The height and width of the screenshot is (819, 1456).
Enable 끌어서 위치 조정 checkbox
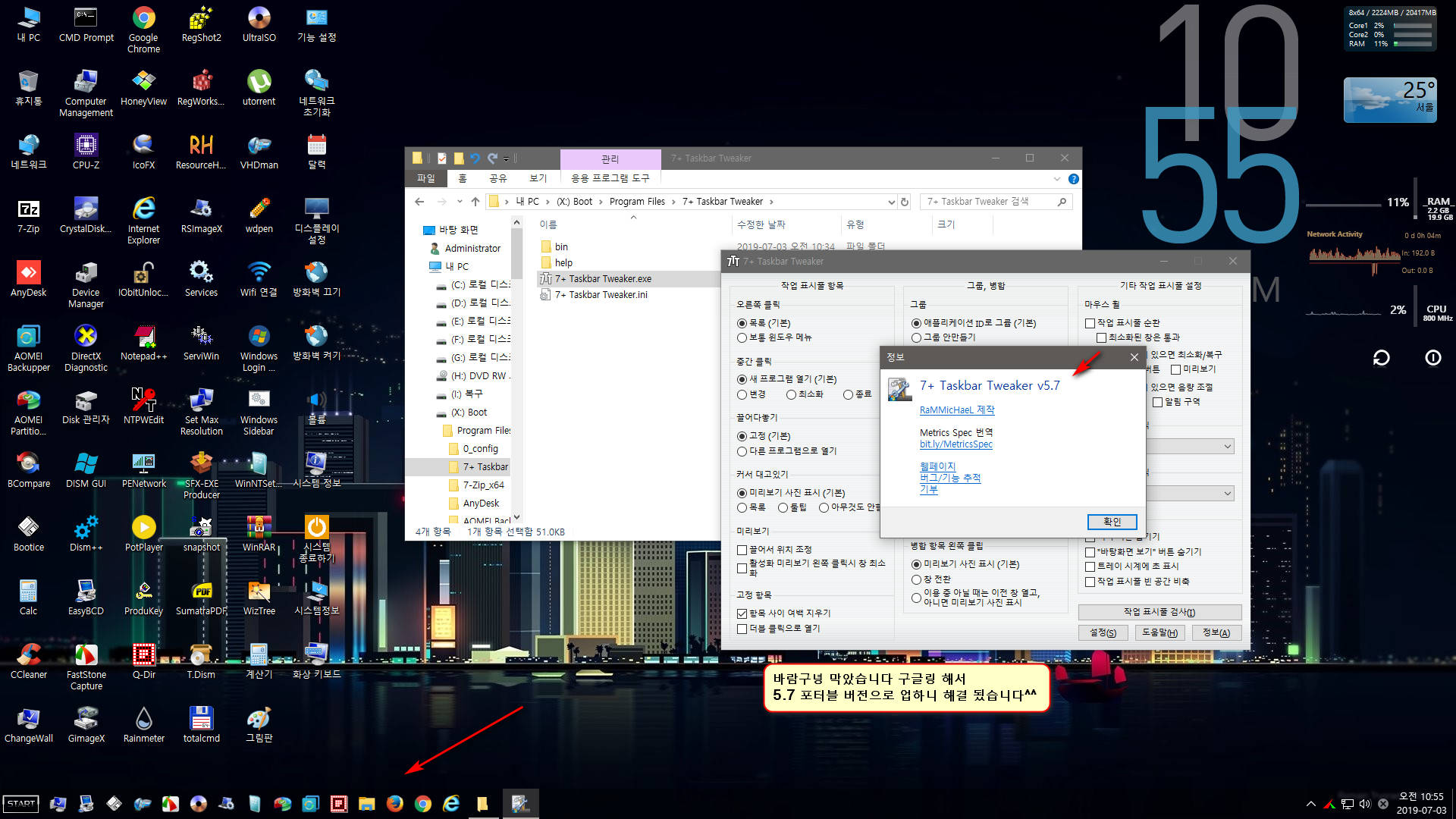click(x=774, y=550)
